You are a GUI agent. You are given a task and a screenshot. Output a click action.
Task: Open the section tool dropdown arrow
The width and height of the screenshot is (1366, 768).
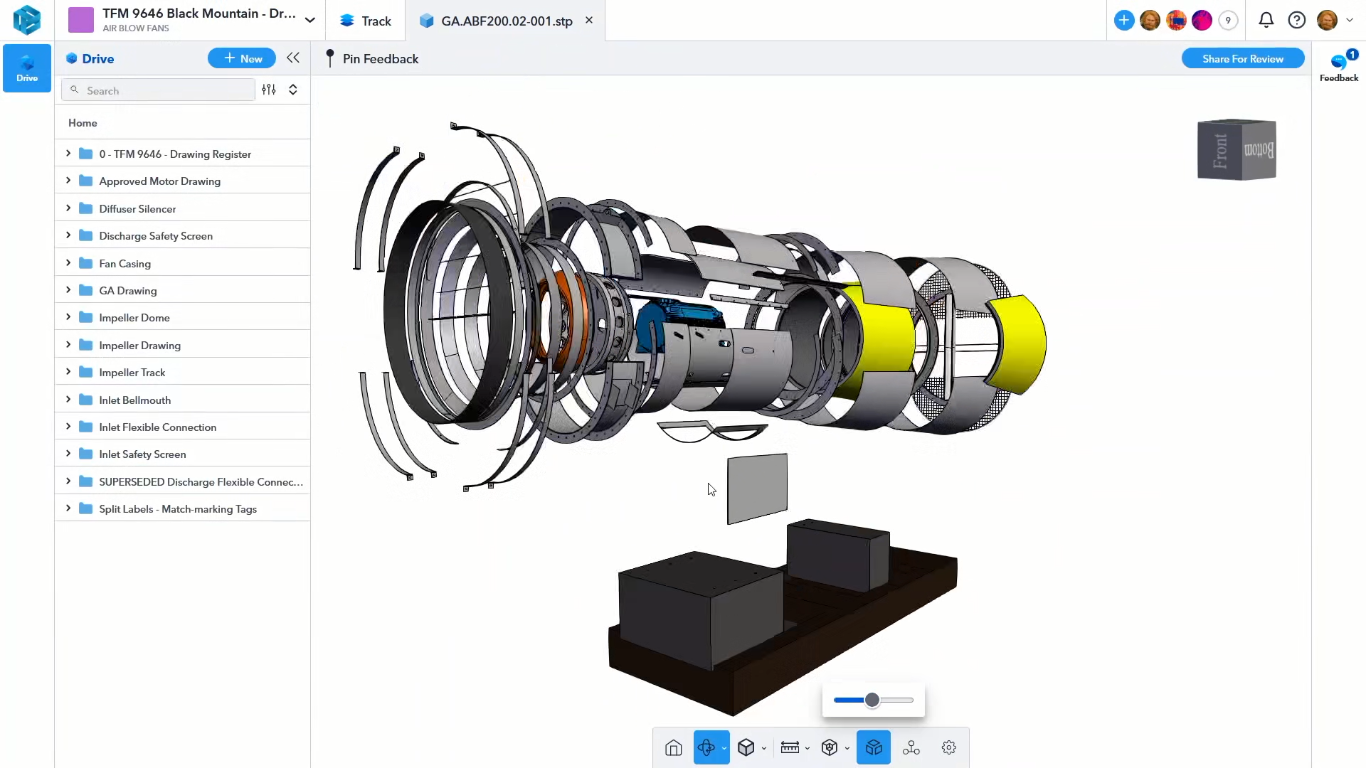(x=847, y=748)
